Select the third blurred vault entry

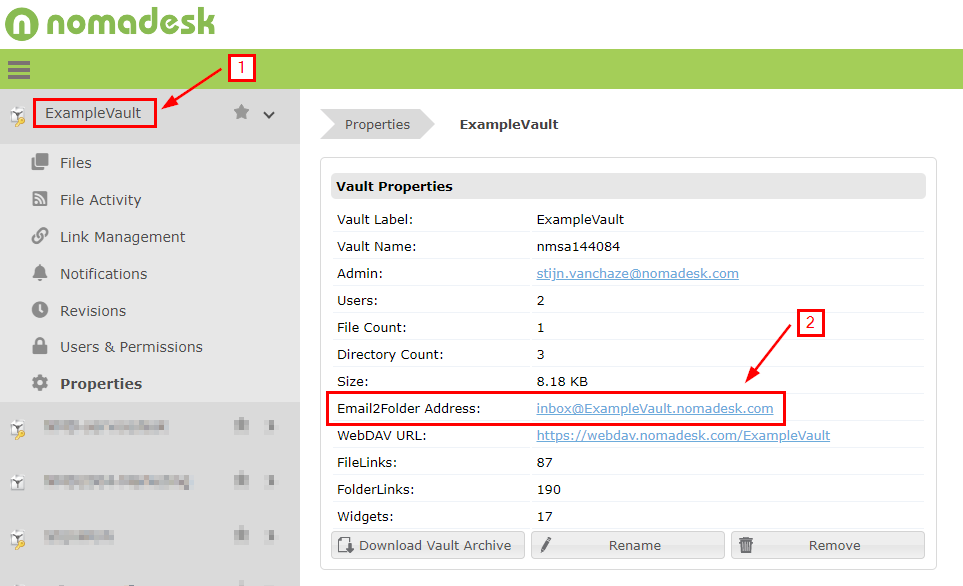pos(79,536)
